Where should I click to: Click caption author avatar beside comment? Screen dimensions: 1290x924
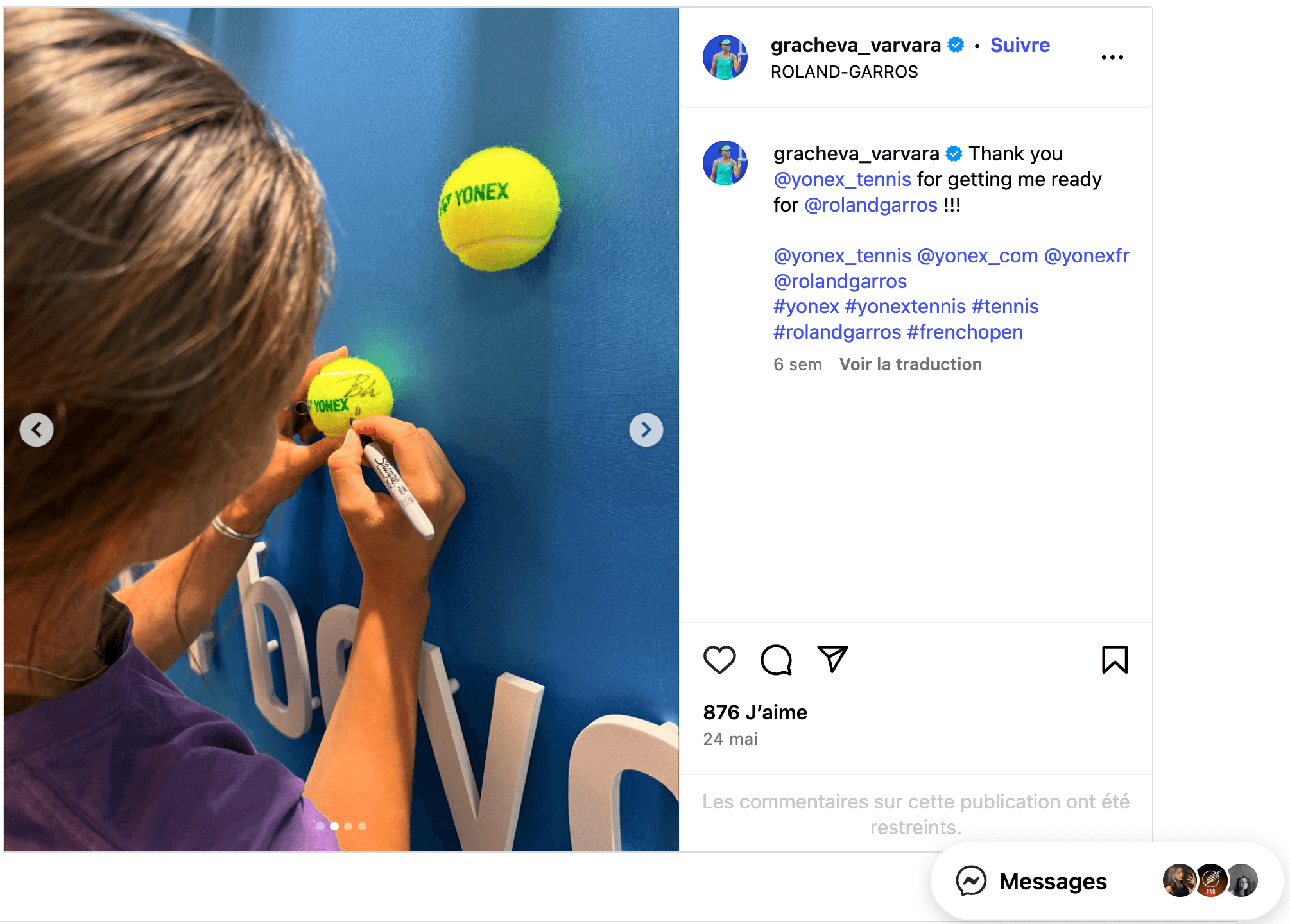[x=725, y=163]
